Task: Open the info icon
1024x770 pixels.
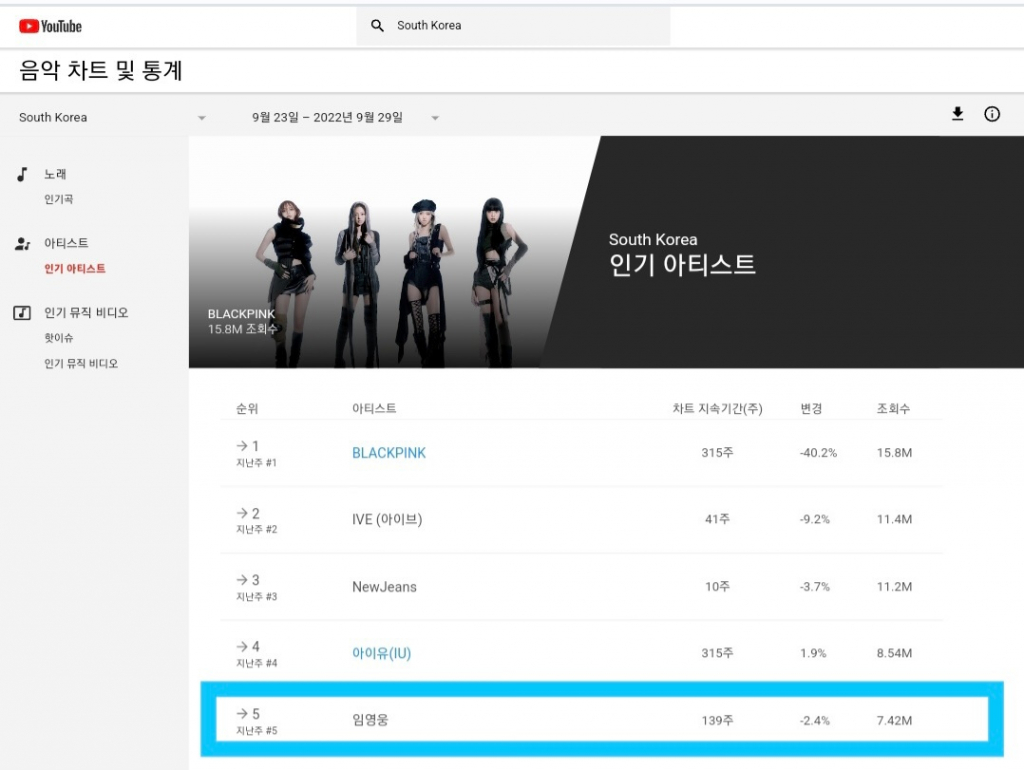Action: pyautogui.click(x=991, y=114)
